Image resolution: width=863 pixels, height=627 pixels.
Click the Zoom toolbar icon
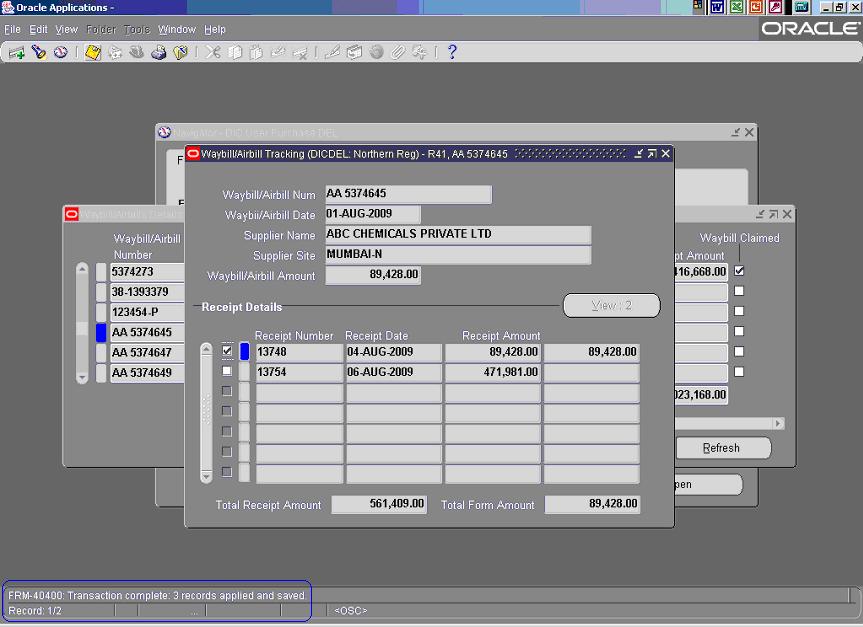point(354,52)
